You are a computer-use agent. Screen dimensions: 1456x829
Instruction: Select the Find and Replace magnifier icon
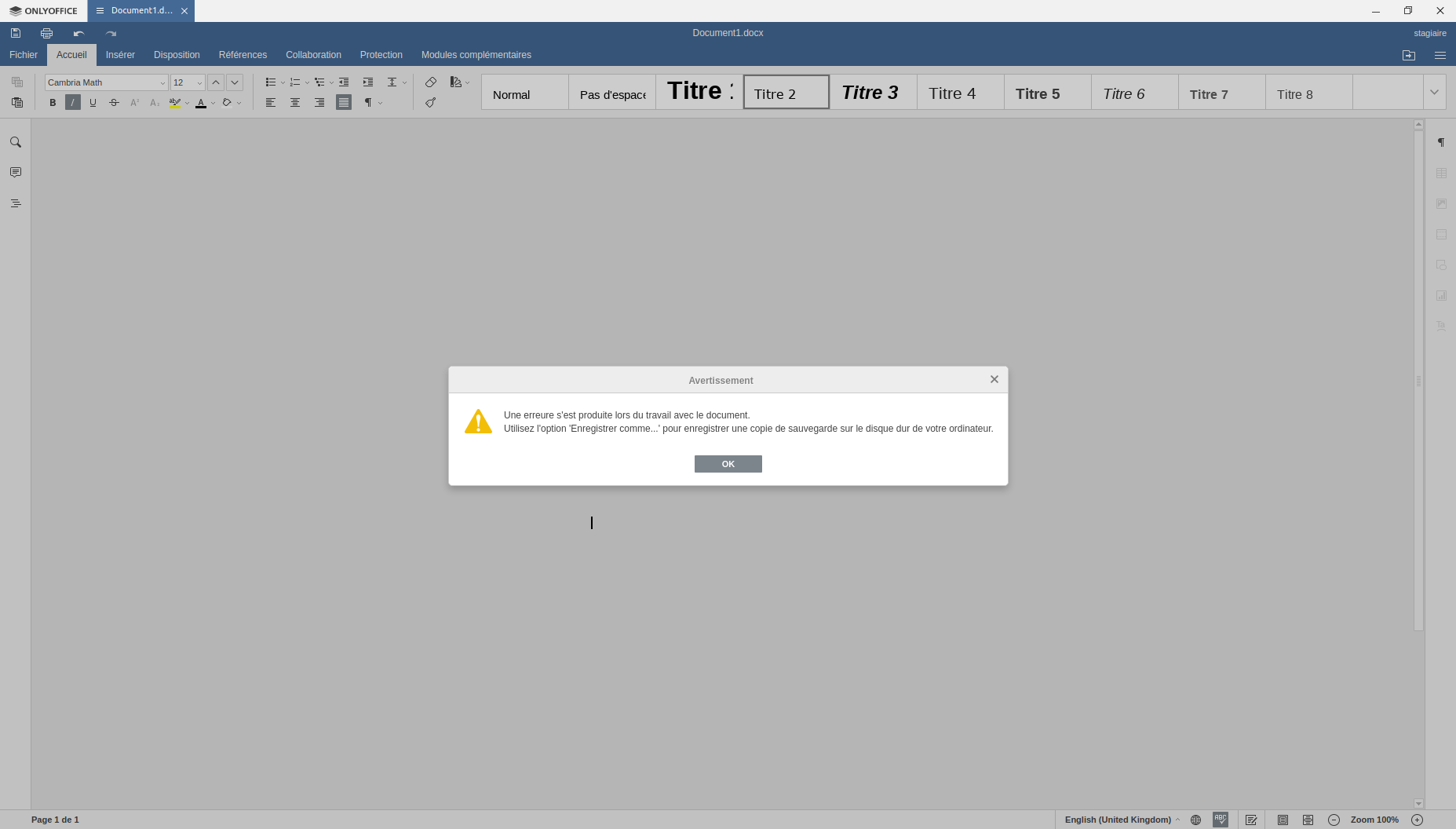click(x=15, y=142)
